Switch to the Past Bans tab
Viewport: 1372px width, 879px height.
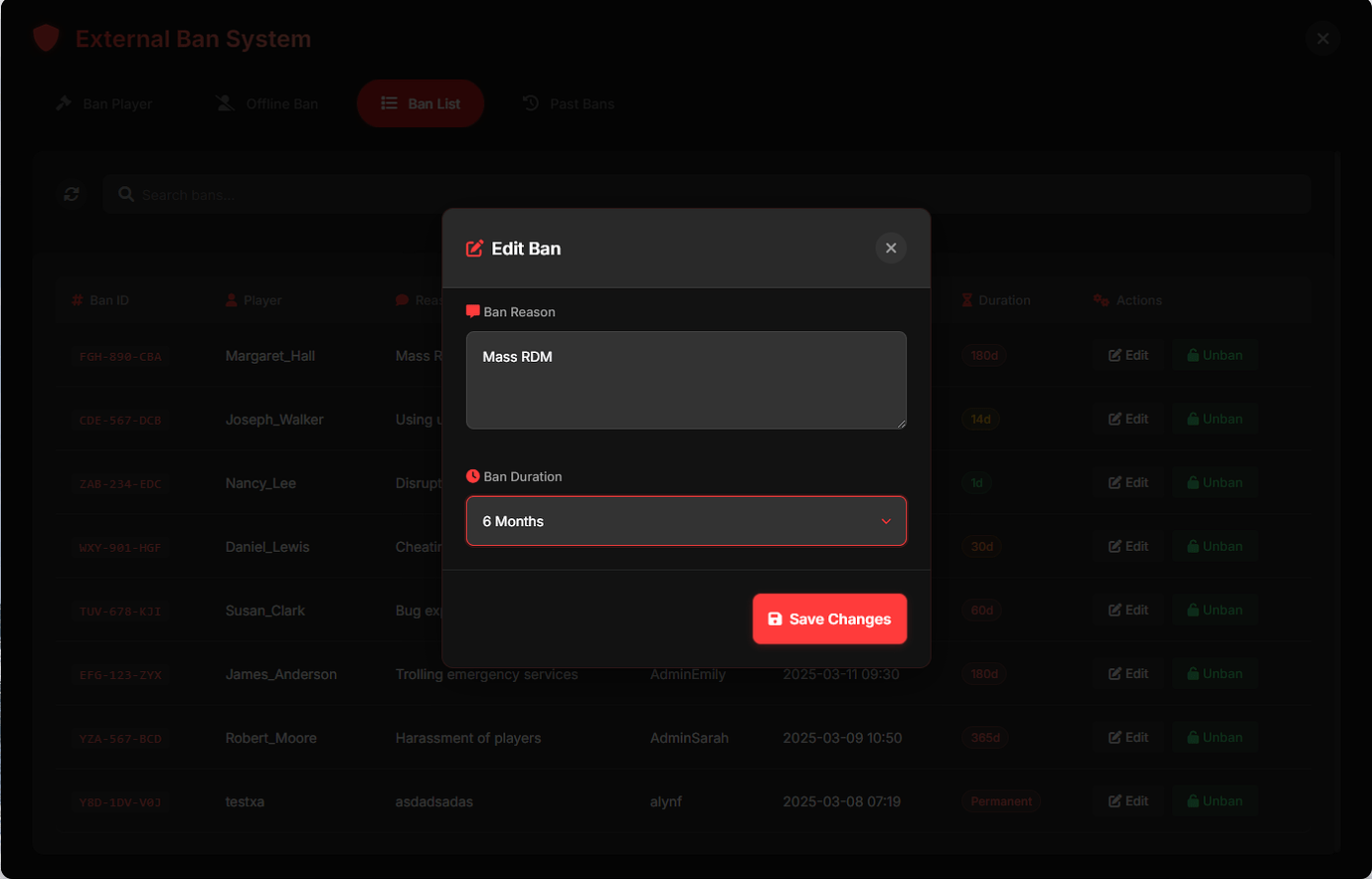(x=568, y=103)
